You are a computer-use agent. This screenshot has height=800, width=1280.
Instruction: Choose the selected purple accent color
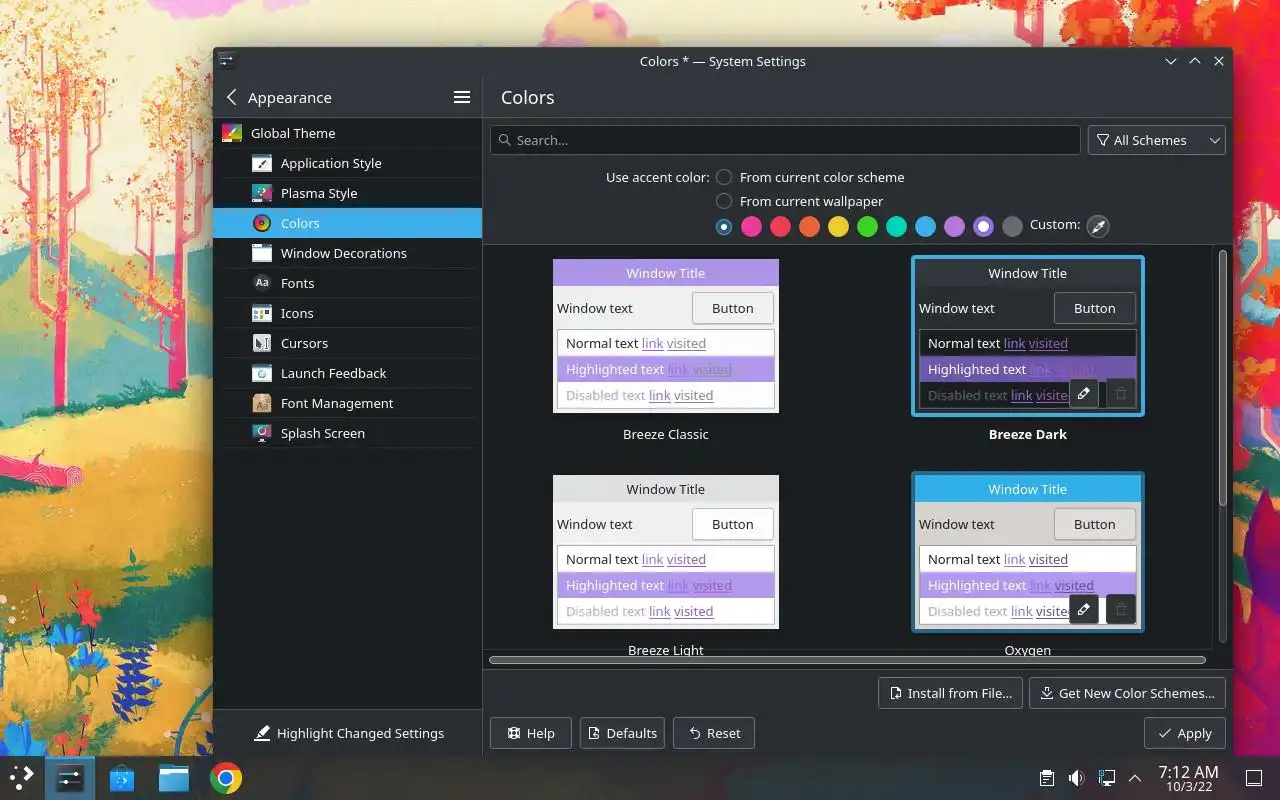click(x=983, y=227)
